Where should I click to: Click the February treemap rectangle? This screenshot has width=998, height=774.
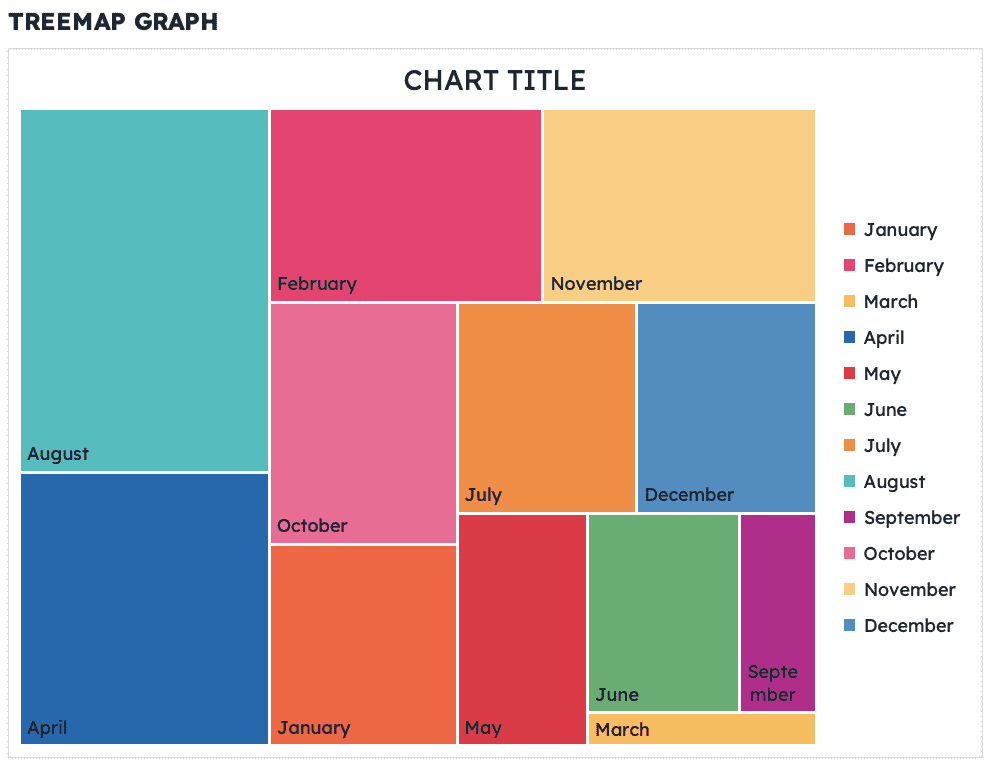click(406, 205)
